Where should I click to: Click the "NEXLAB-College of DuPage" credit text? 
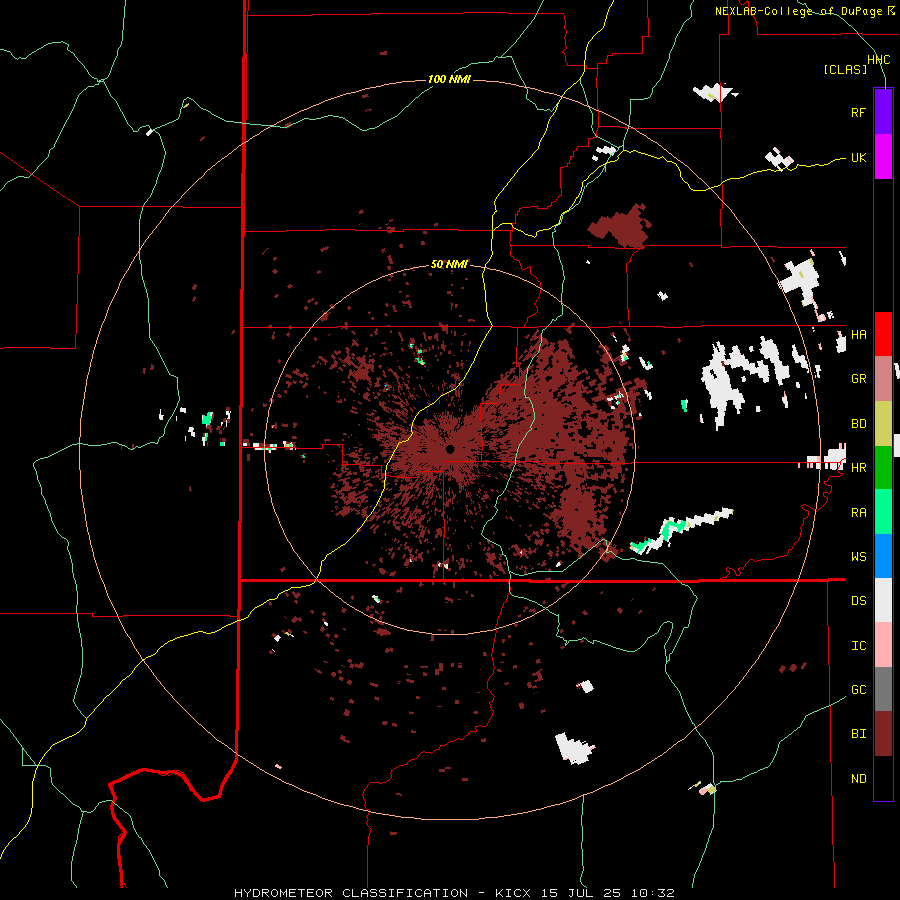click(x=798, y=11)
